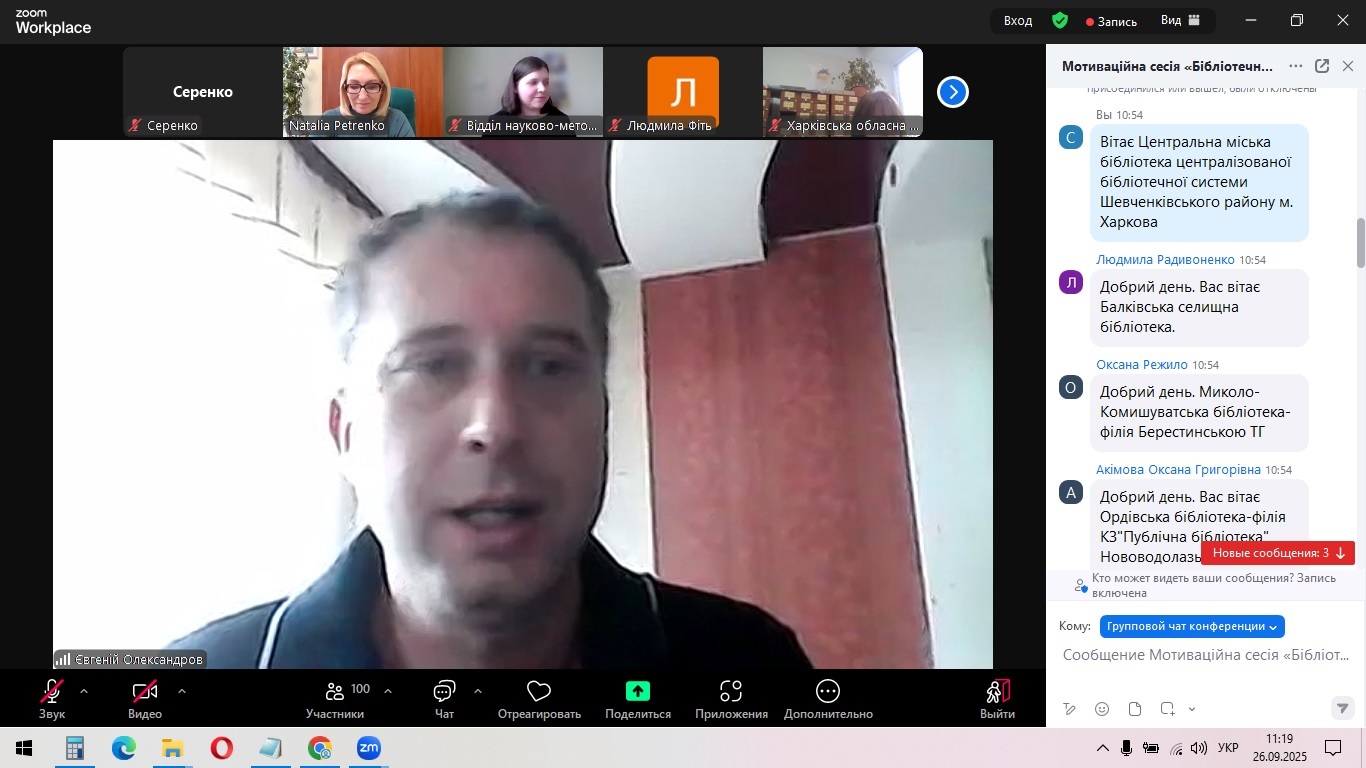Click sender name Оксана Режило in chat
This screenshot has height=768, width=1366.
[1142, 365]
